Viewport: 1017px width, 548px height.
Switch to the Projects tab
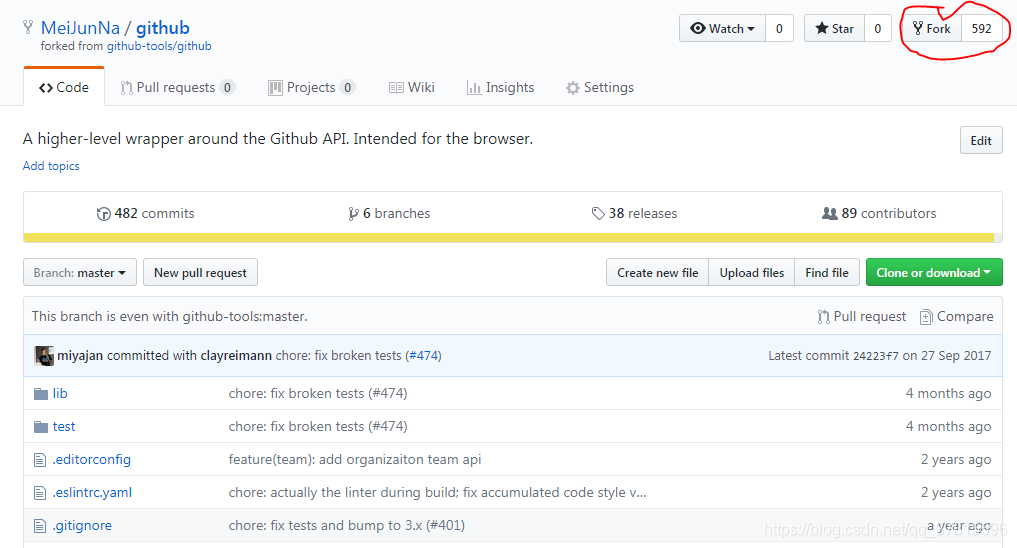311,88
